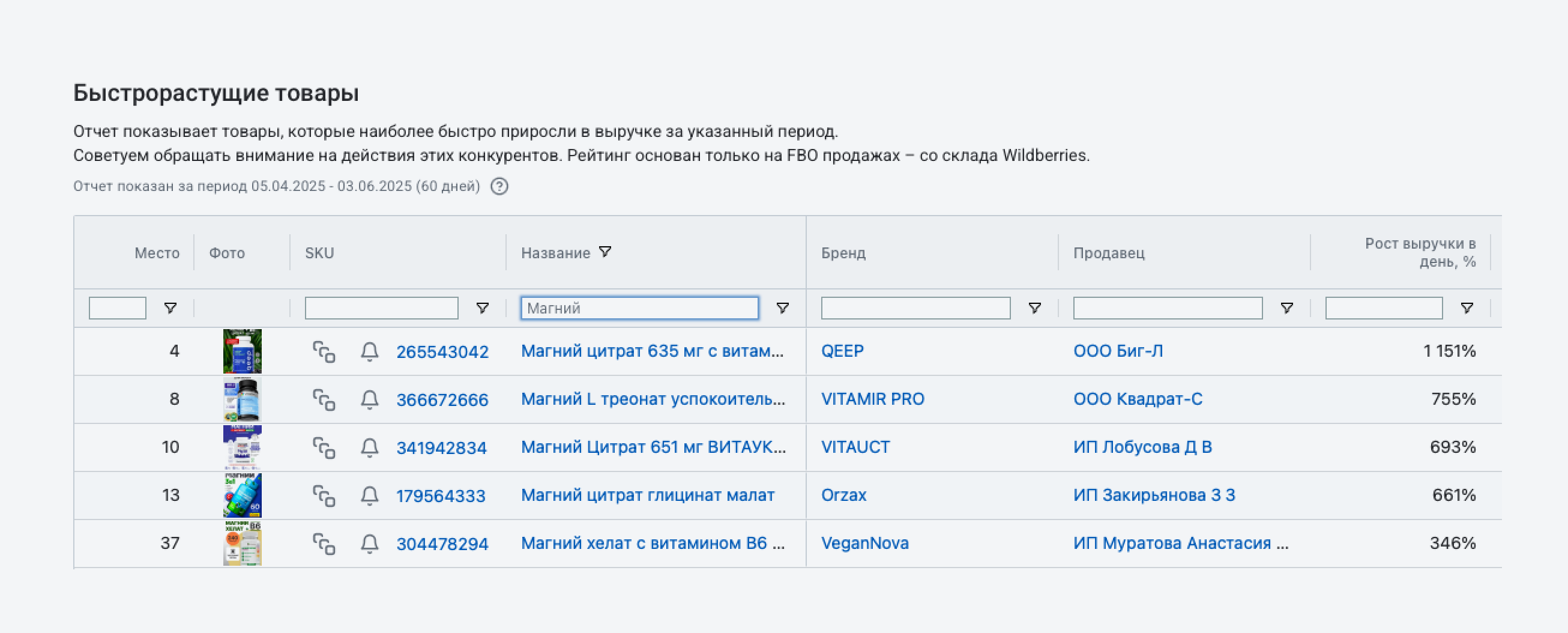Image resolution: width=1568 pixels, height=633 pixels.
Task: Click the VeganNova product photo thumbnail
Action: 243,544
